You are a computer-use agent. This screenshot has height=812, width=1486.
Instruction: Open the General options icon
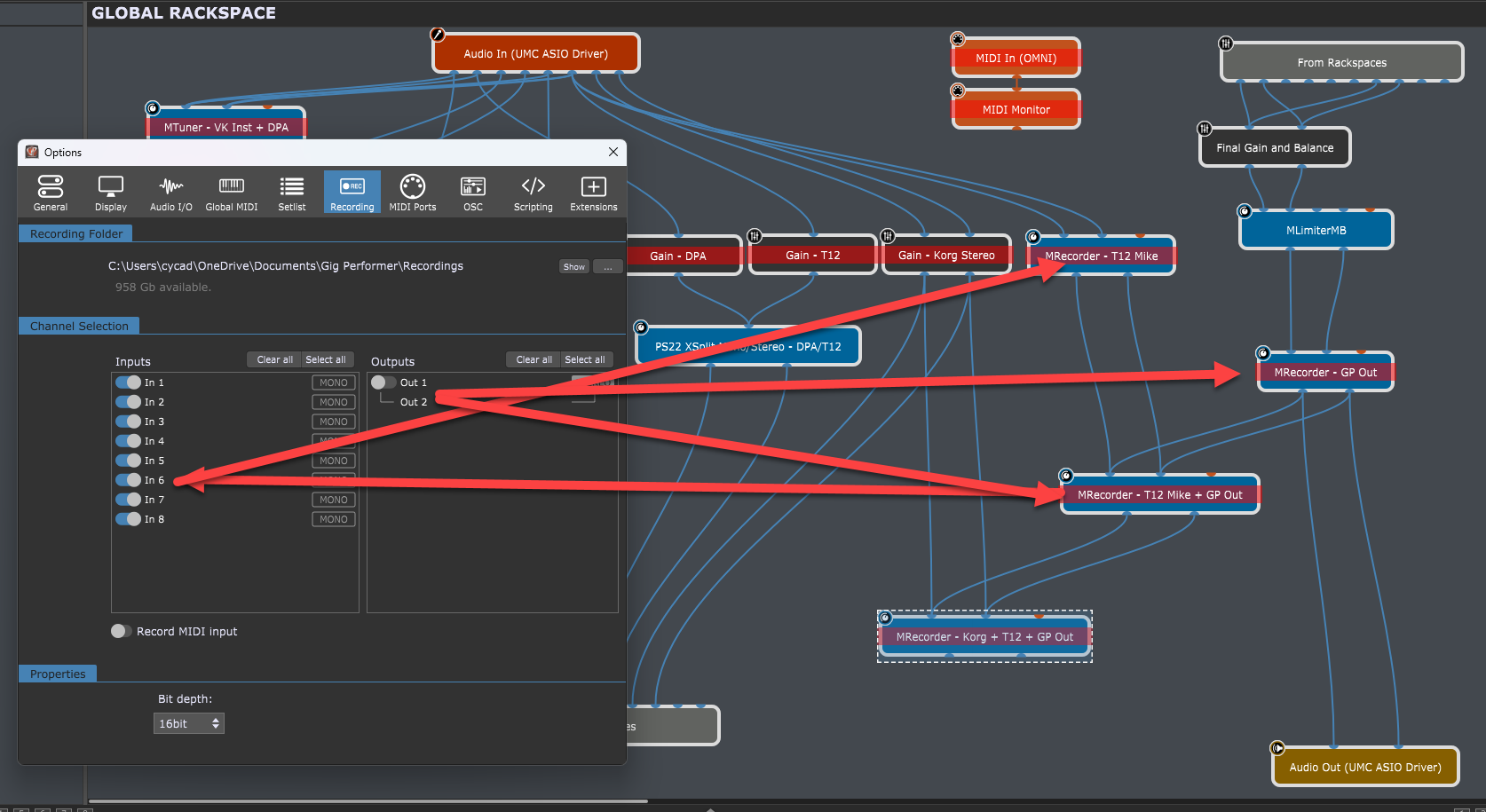click(51, 192)
